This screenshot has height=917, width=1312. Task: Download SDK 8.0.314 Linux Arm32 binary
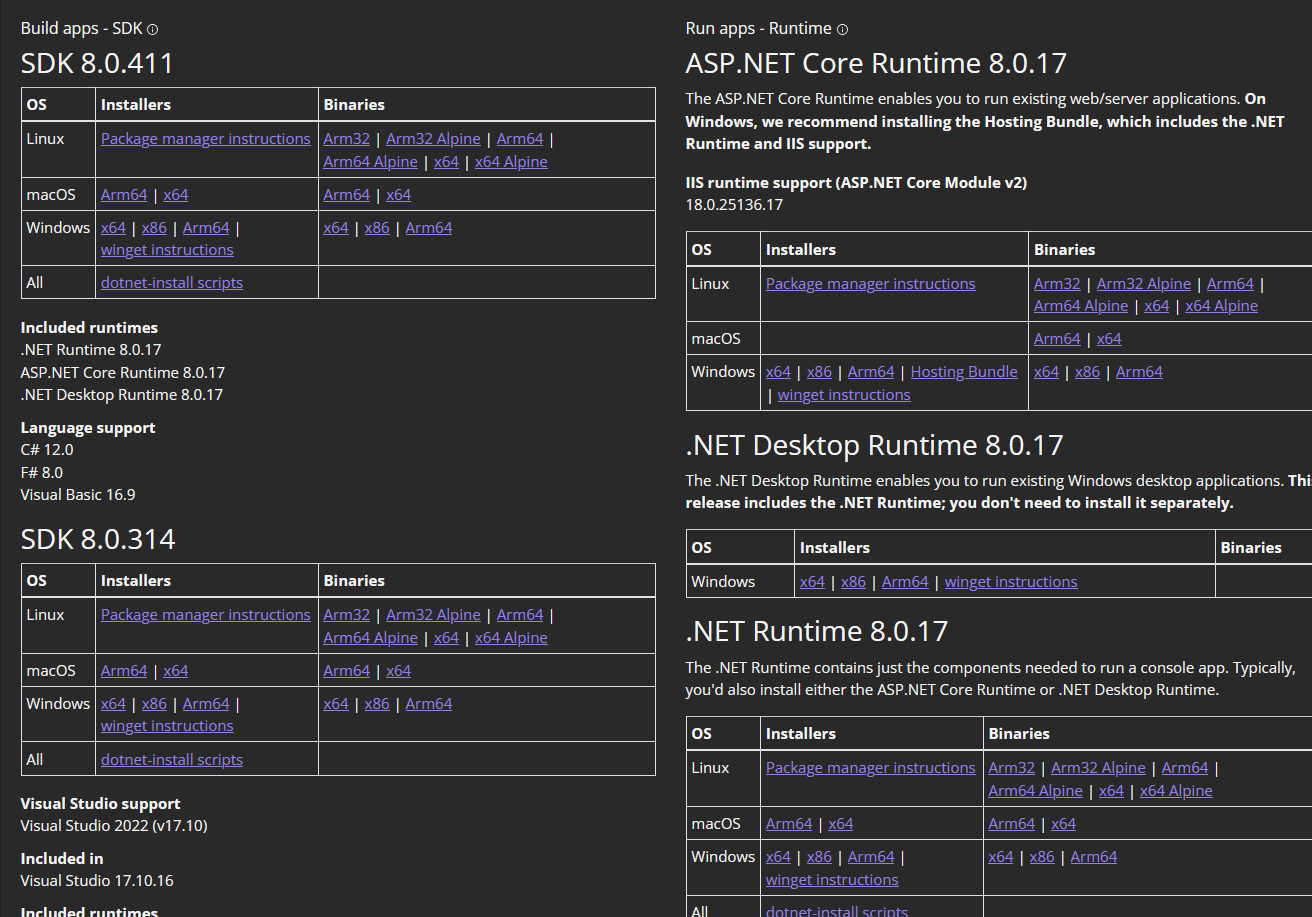(x=347, y=615)
